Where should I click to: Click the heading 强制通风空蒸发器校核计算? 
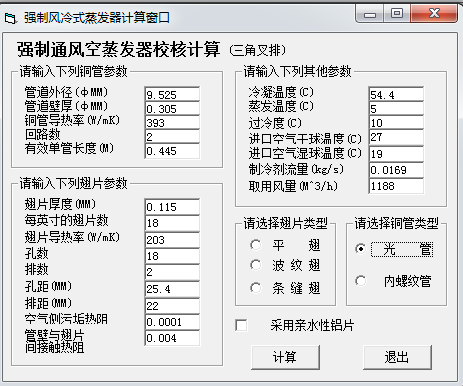pos(118,50)
